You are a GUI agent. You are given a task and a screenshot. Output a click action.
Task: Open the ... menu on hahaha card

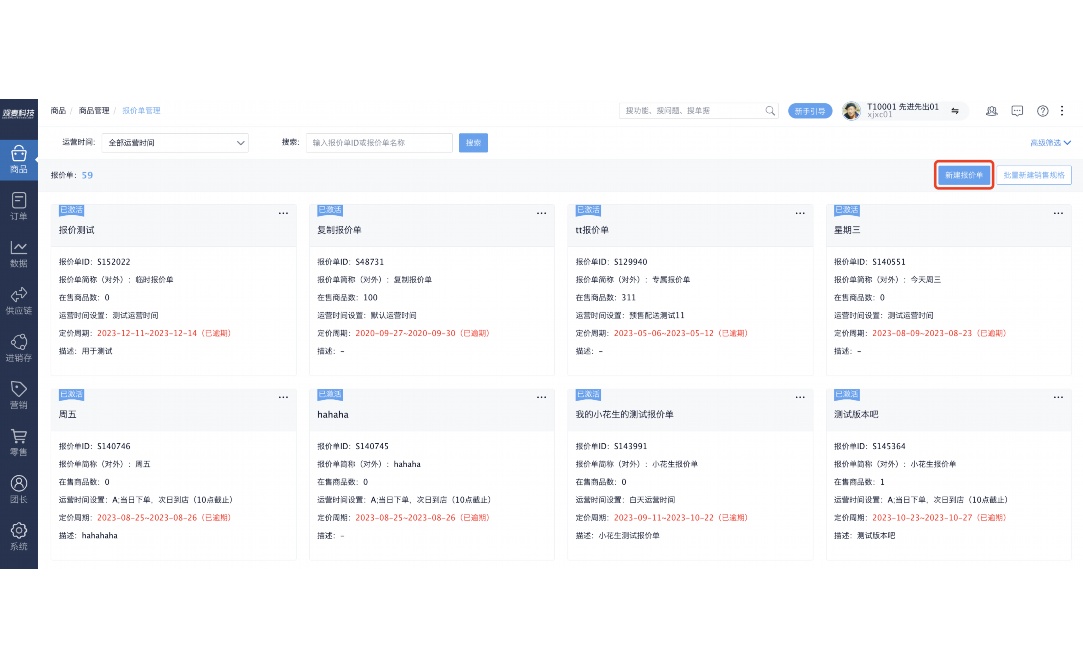541,396
